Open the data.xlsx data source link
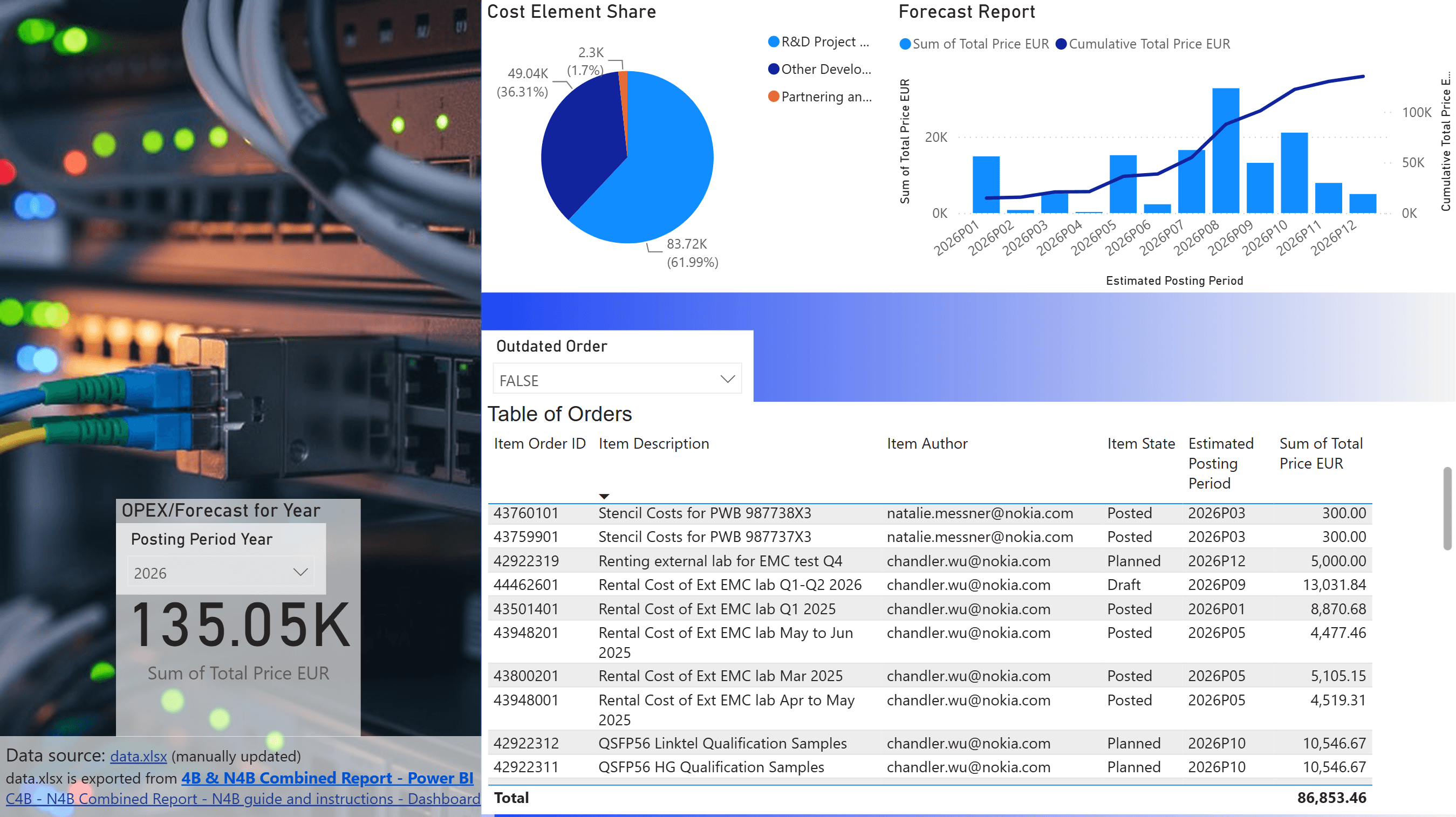1456x817 pixels. [x=139, y=756]
